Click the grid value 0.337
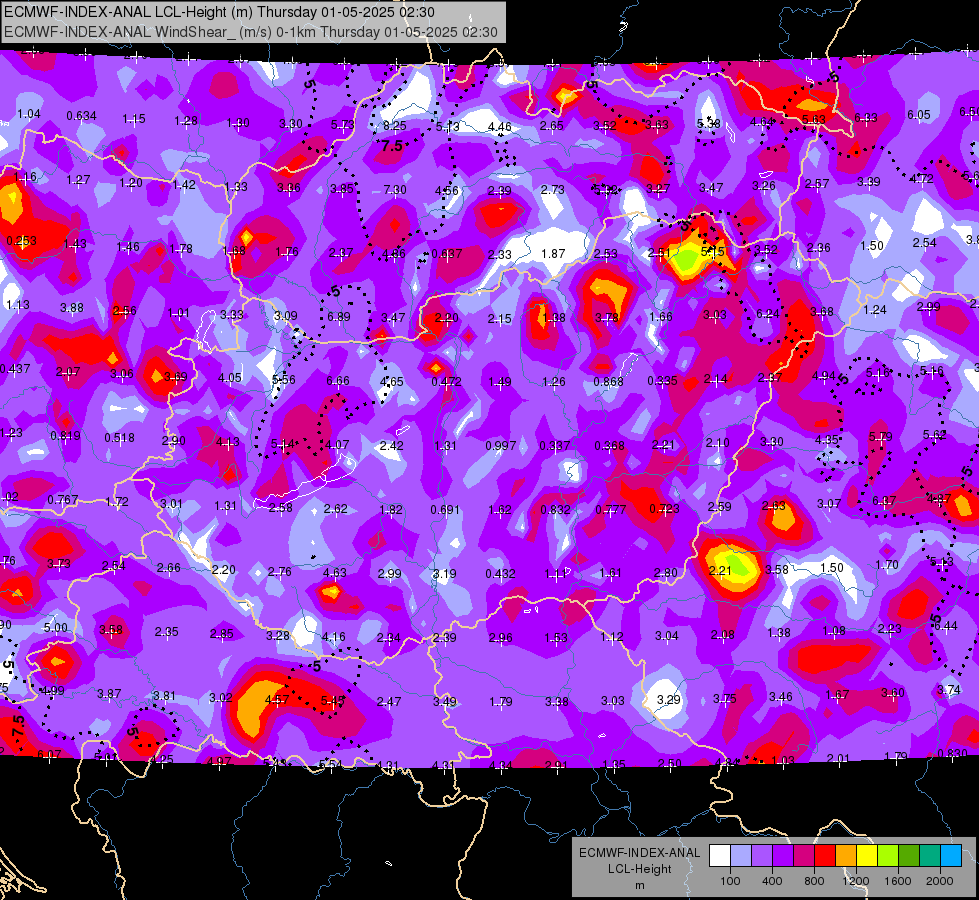Image resolution: width=979 pixels, height=900 pixels. (554, 445)
